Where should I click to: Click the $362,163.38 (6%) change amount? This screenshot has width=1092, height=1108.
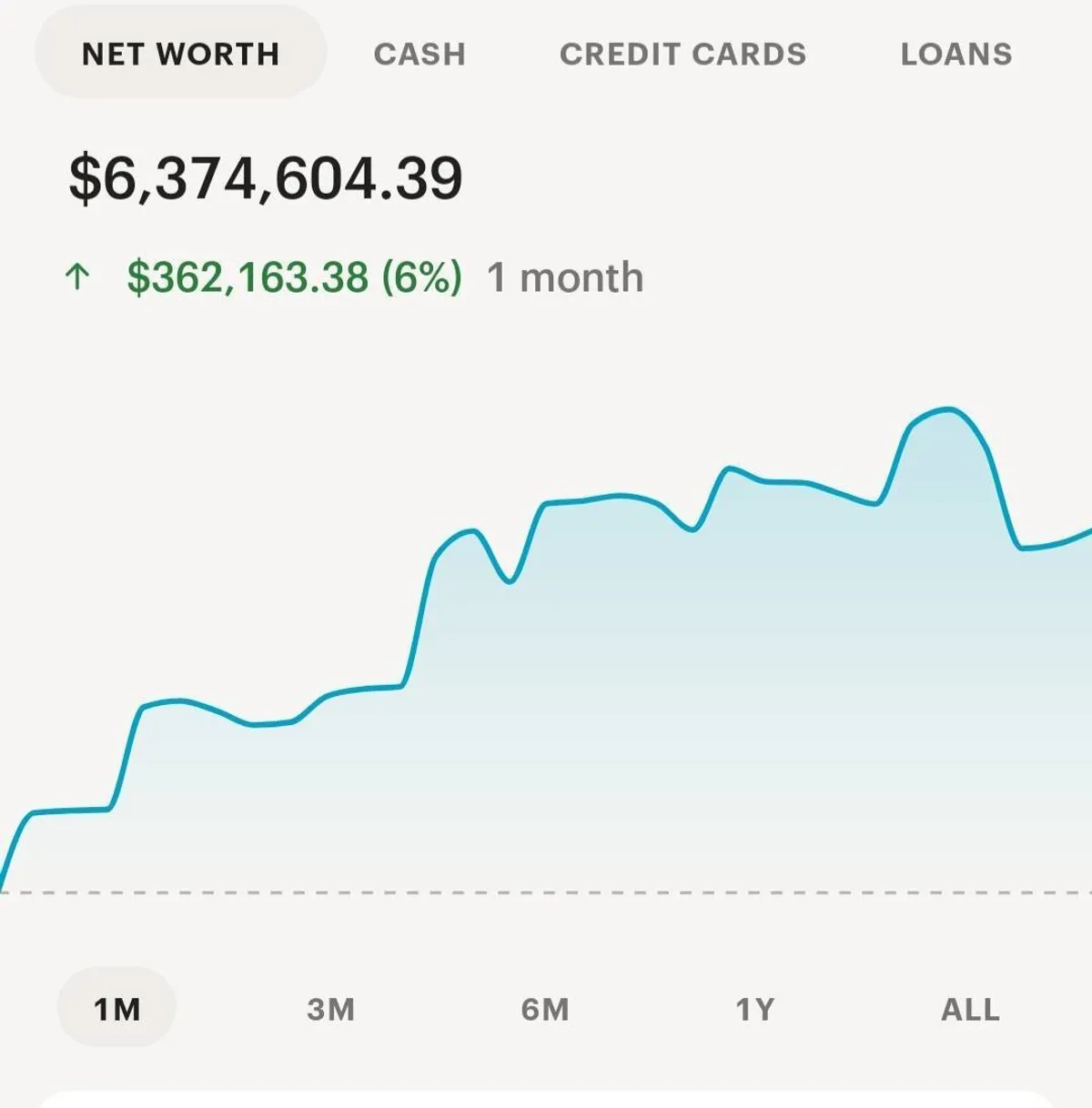(x=294, y=277)
